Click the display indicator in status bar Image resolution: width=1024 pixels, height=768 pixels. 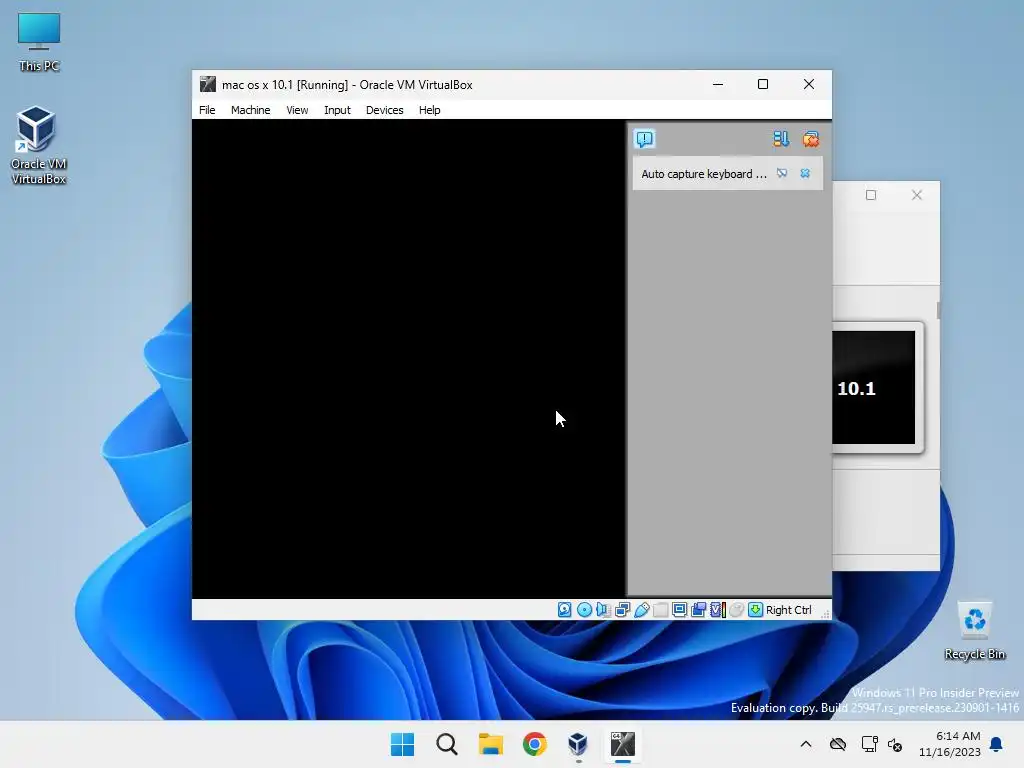(x=679, y=610)
